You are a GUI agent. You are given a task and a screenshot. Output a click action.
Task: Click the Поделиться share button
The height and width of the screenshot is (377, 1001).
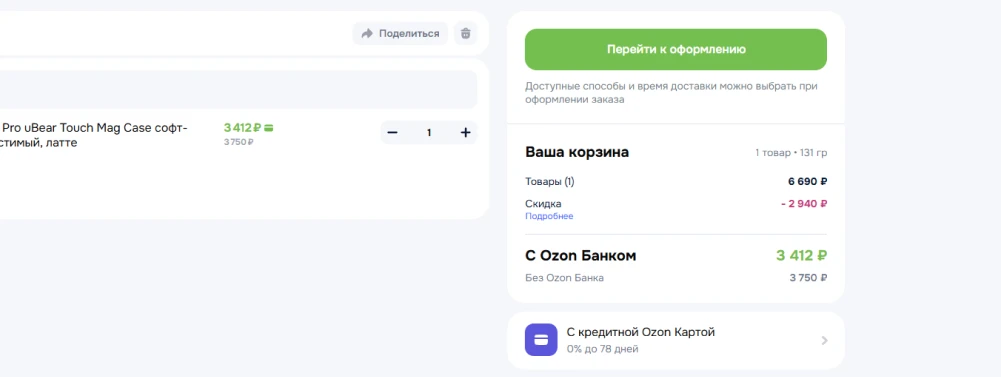400,33
